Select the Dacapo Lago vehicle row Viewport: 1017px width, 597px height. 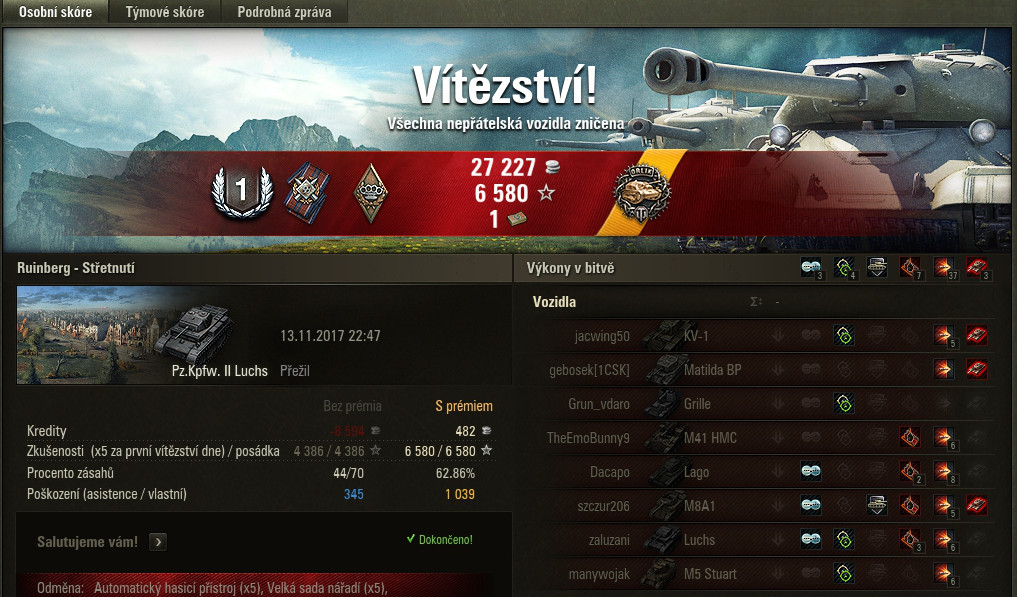tap(763, 472)
